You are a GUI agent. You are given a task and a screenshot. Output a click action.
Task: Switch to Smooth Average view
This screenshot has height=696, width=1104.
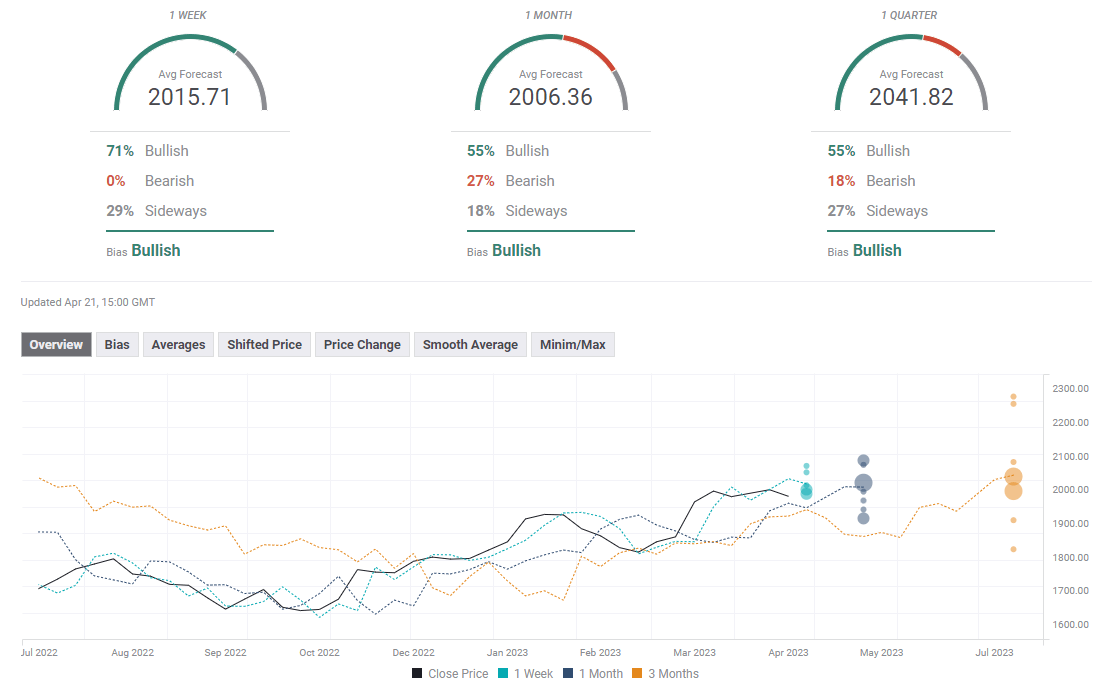click(x=470, y=345)
